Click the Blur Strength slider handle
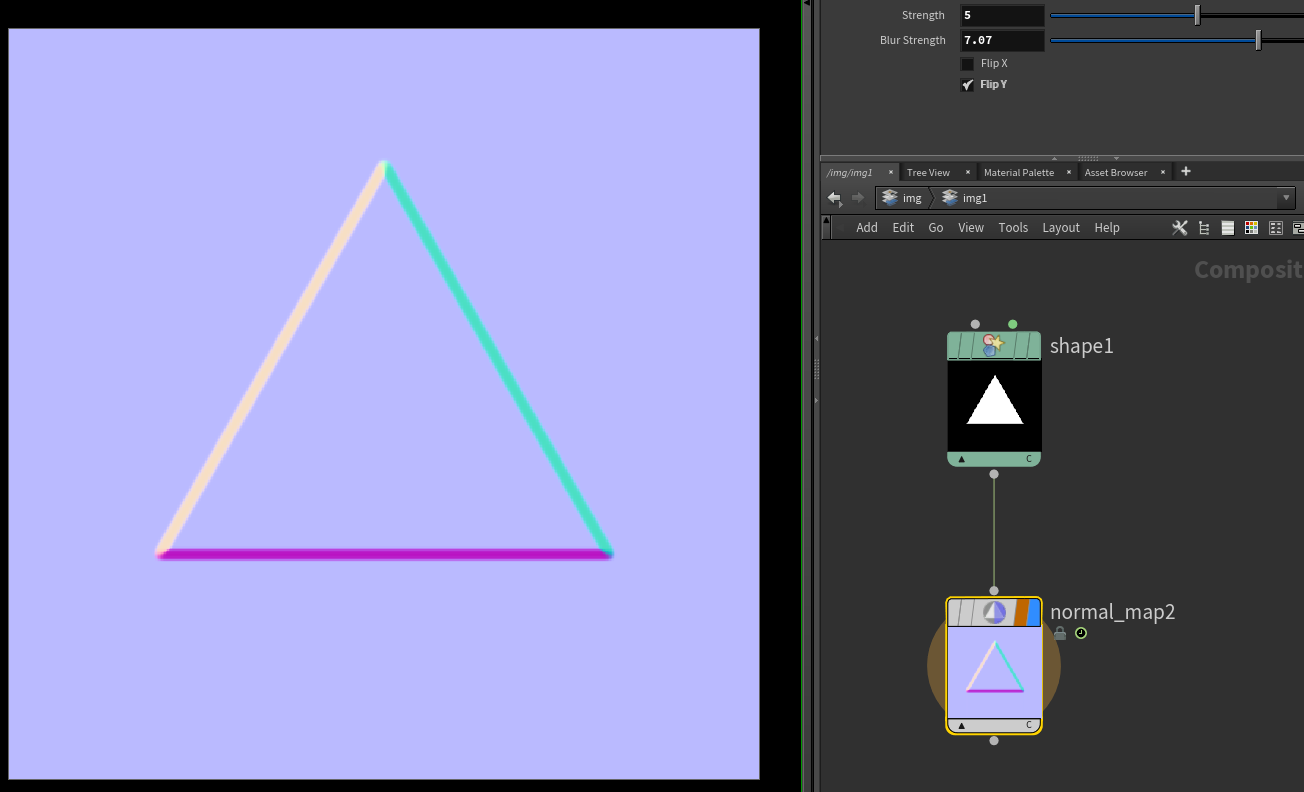1304x792 pixels. [1258, 40]
